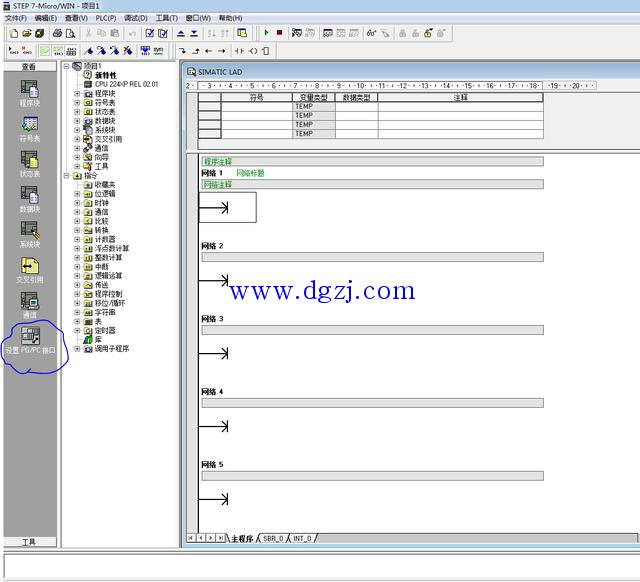640x582 pixels.
Task: Expand the 调用子程序 tree node
Action: (77, 349)
